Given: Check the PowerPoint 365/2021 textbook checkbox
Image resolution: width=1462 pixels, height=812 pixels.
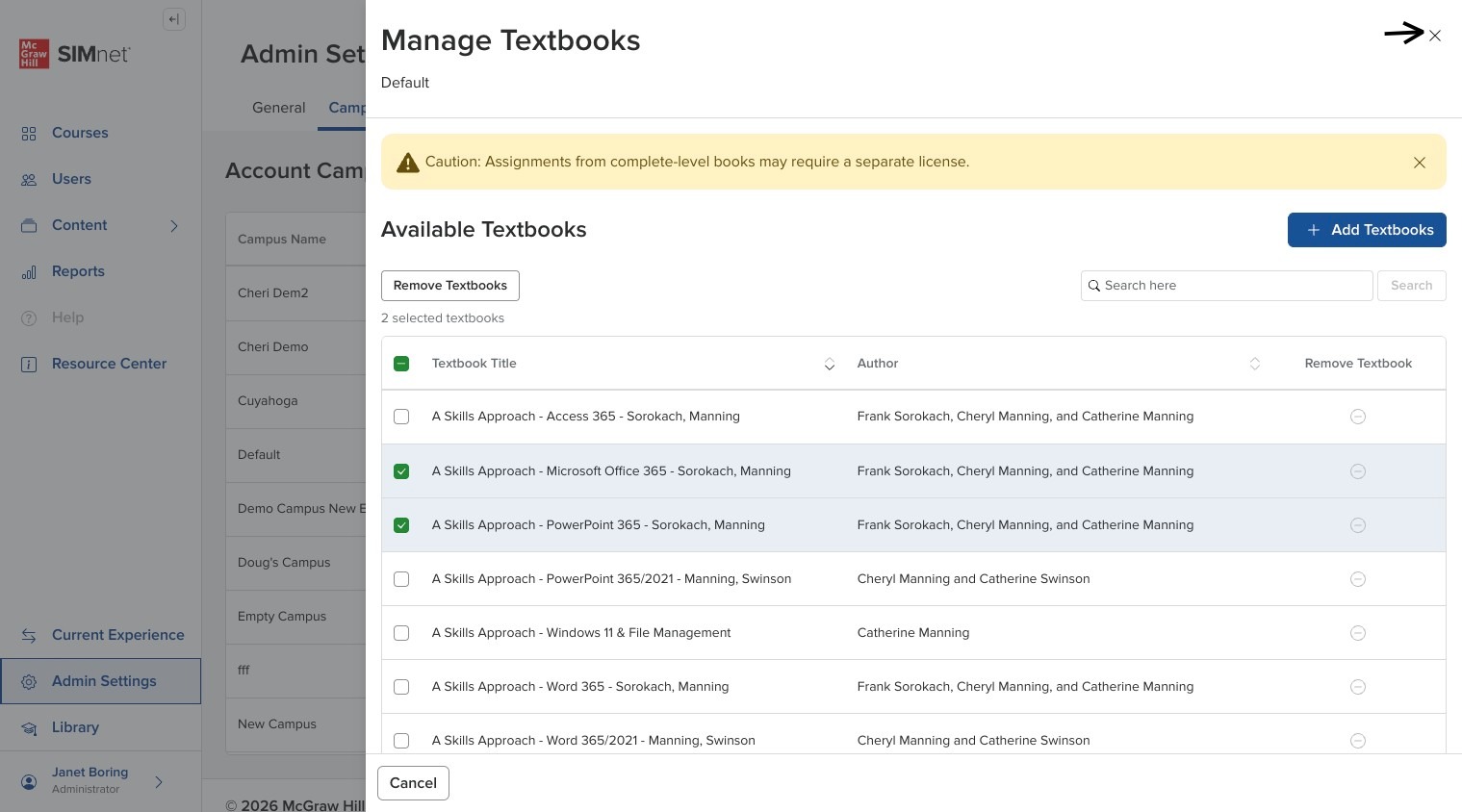Looking at the screenshot, I should 401,579.
